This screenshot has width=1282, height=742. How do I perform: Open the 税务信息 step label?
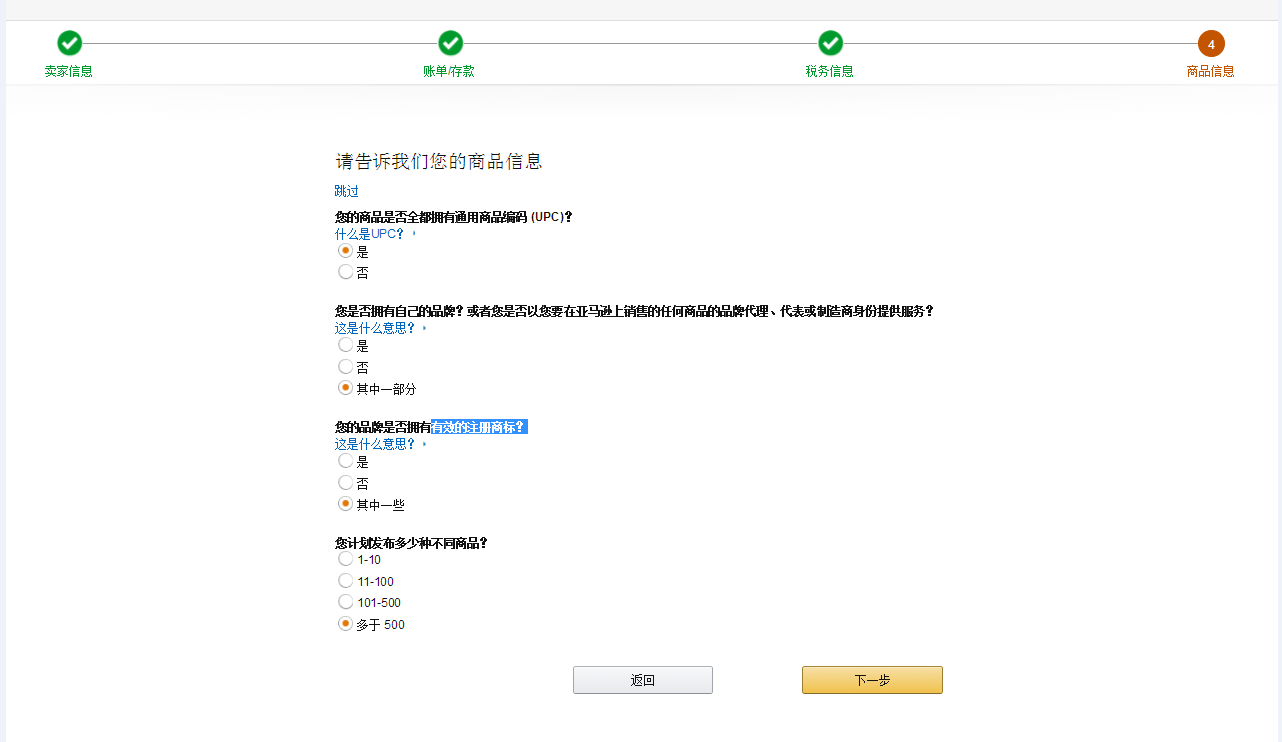[830, 71]
